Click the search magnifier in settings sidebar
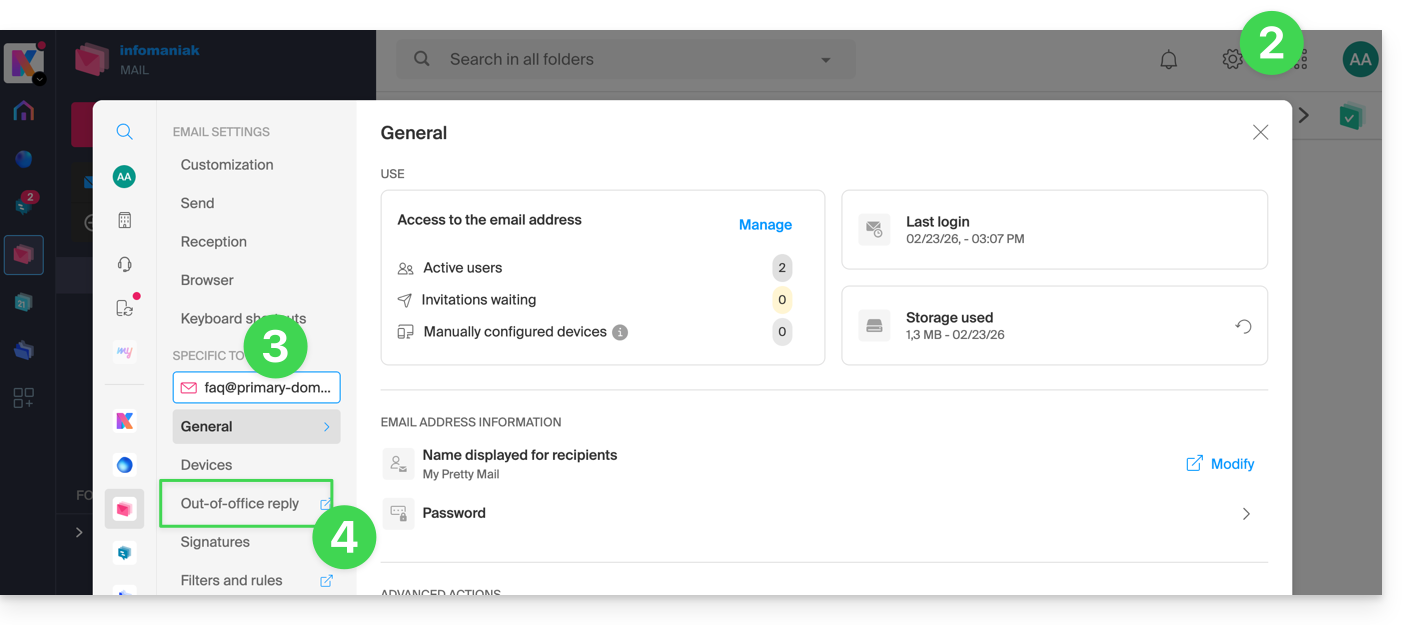 [x=124, y=132]
